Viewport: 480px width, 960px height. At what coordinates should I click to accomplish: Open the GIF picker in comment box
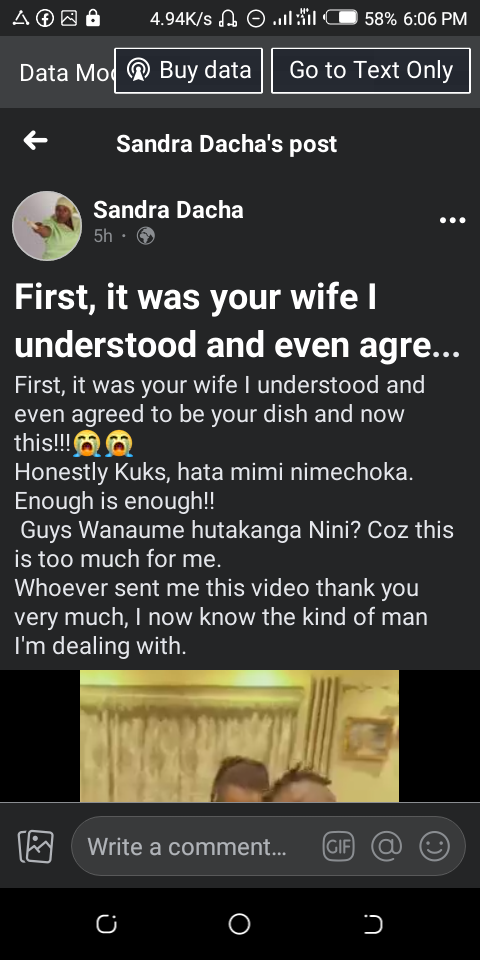click(339, 847)
